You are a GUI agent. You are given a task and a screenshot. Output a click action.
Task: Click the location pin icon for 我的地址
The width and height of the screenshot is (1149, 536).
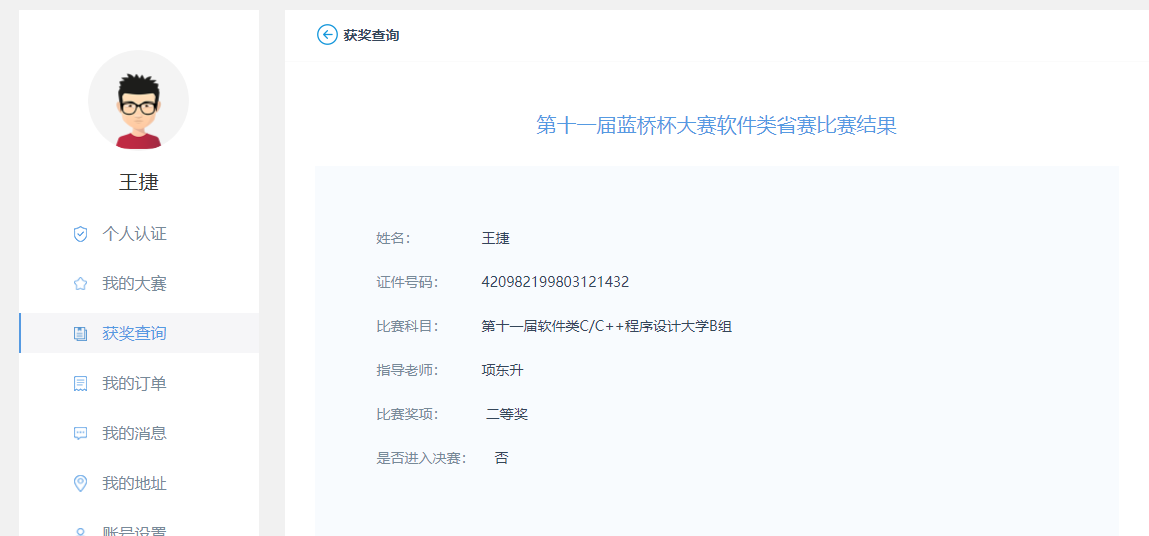click(x=81, y=484)
